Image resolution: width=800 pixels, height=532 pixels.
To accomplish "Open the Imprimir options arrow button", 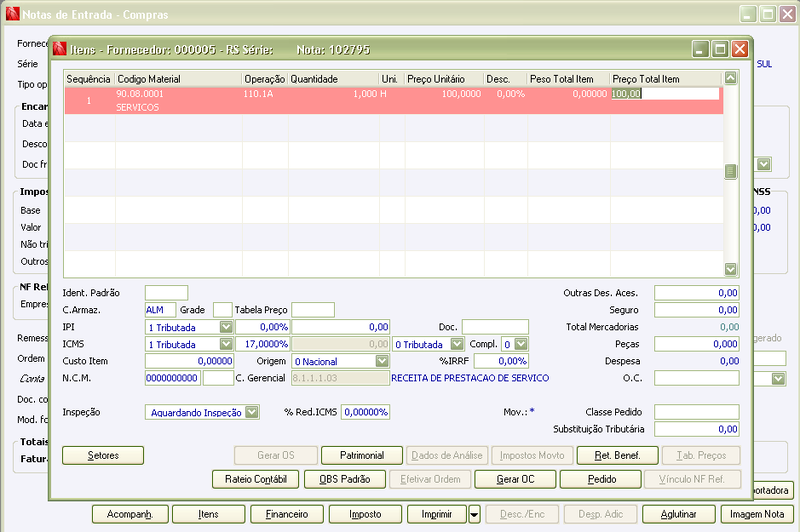I will [x=474, y=514].
